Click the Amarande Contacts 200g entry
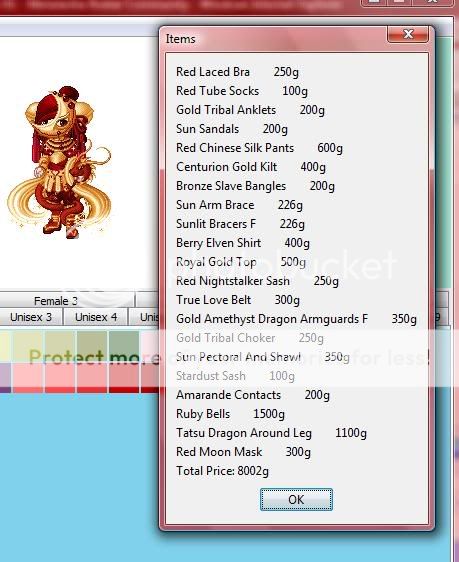This screenshot has width=459, height=562. click(x=253, y=395)
